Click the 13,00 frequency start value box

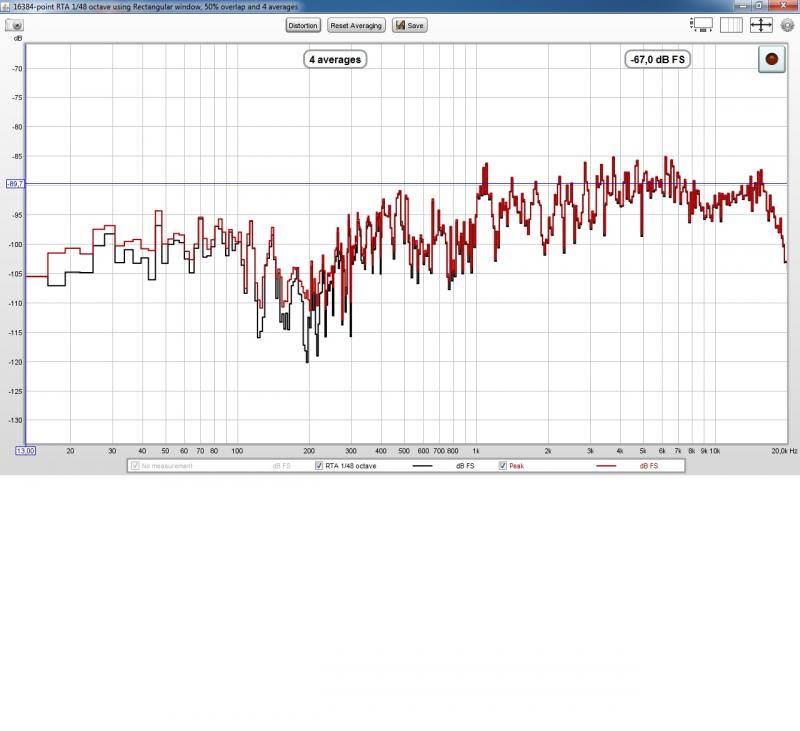26,451
